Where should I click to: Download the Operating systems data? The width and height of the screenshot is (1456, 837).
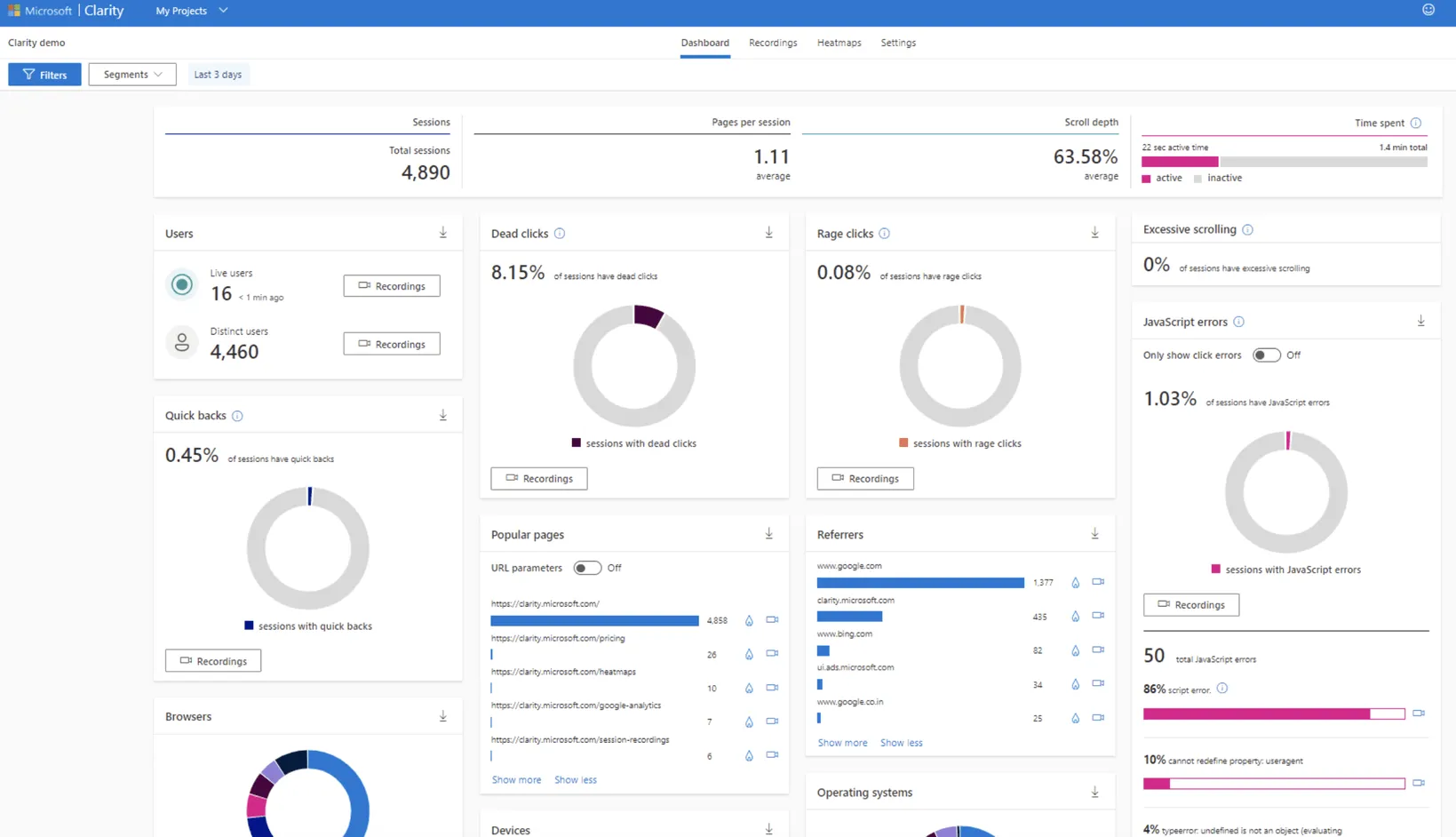tap(1095, 792)
